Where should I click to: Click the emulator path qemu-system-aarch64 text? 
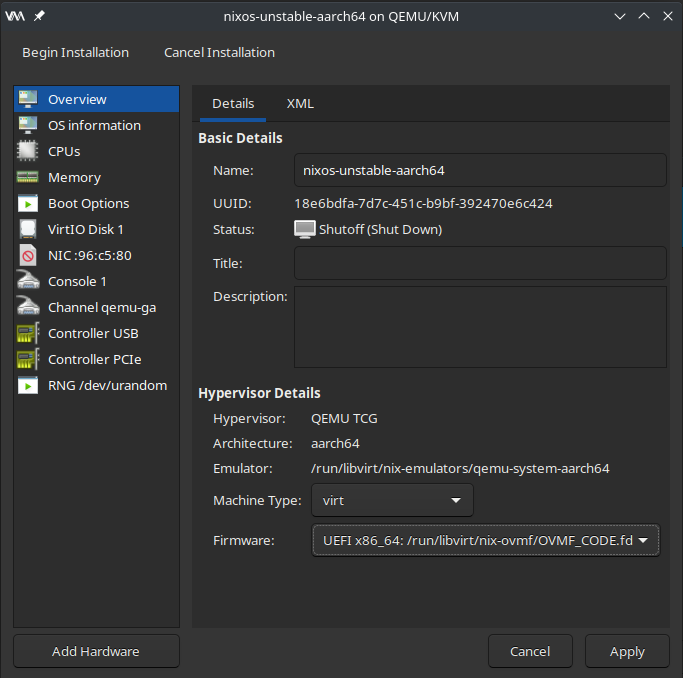coord(460,469)
